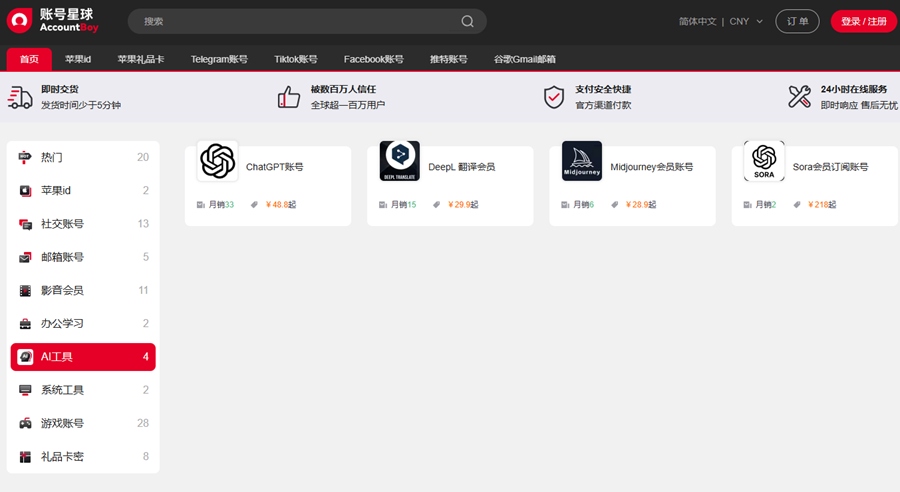
Task: Open the DeepL Translate logo thumbnail
Action: point(399,161)
